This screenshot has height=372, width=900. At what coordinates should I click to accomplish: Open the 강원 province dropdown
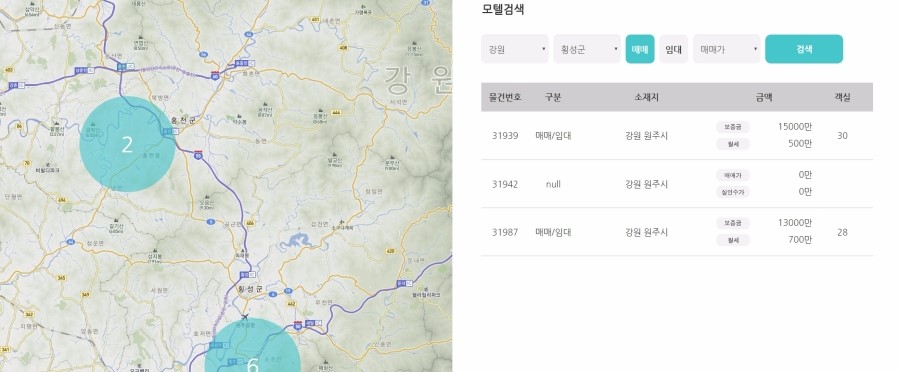click(515, 49)
